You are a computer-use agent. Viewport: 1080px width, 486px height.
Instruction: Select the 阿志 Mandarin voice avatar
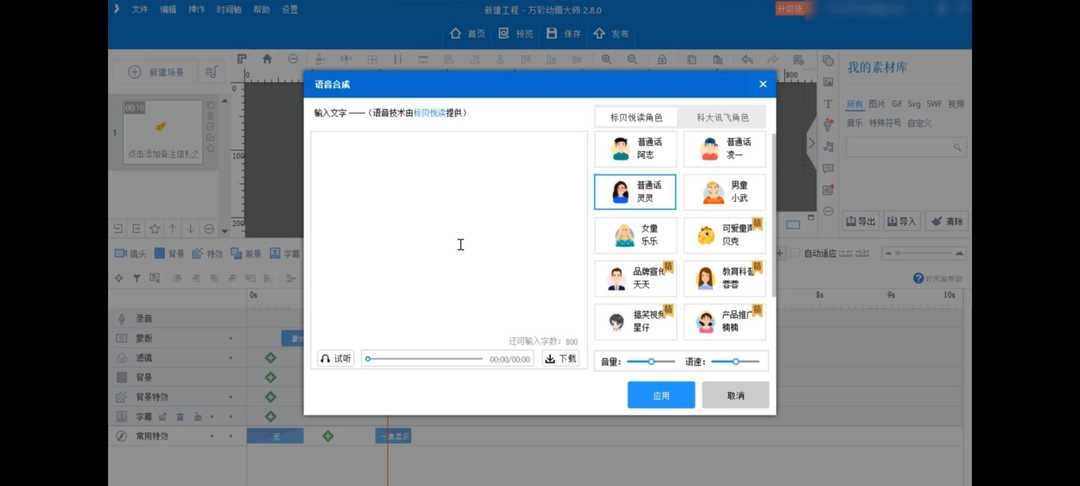635,149
